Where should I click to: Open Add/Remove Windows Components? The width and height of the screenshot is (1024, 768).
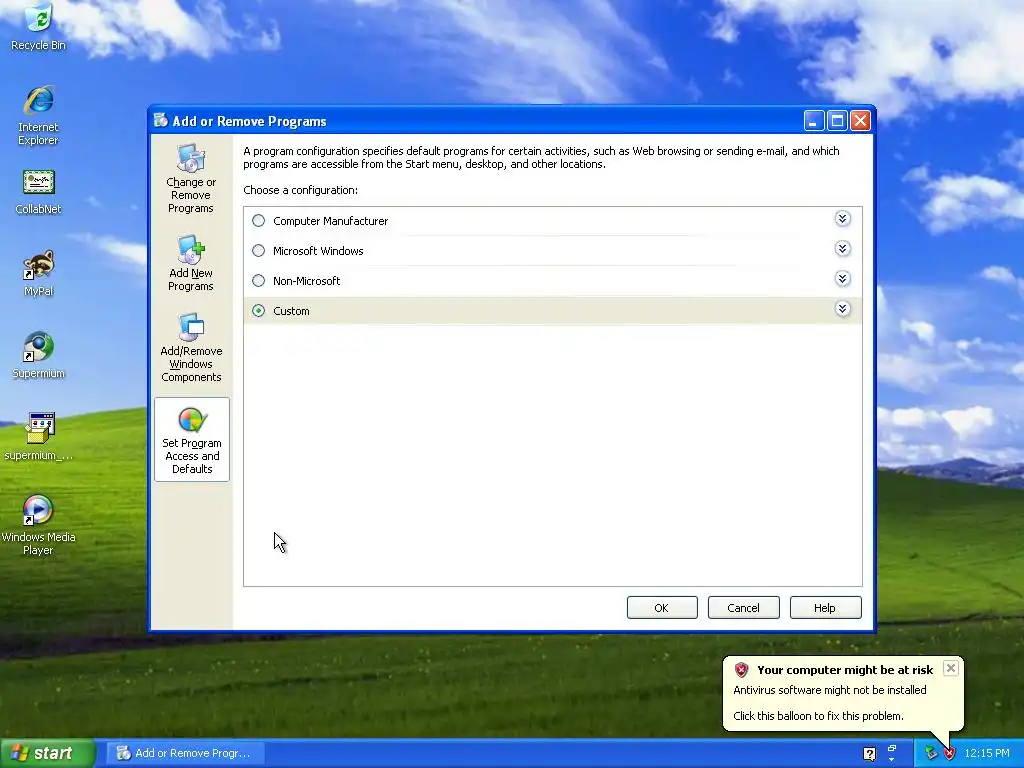[x=191, y=347]
